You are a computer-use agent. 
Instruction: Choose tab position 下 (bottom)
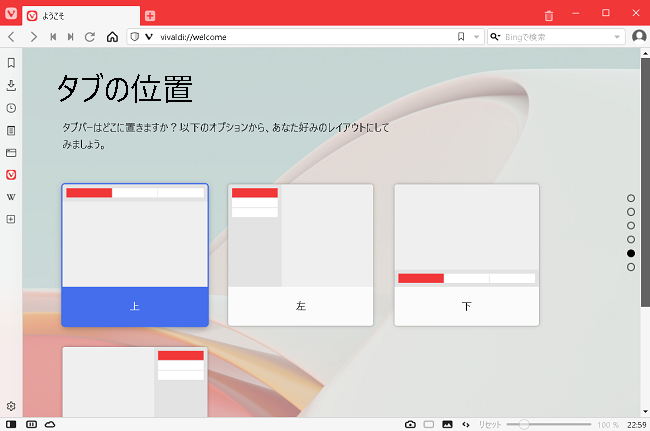coord(467,255)
